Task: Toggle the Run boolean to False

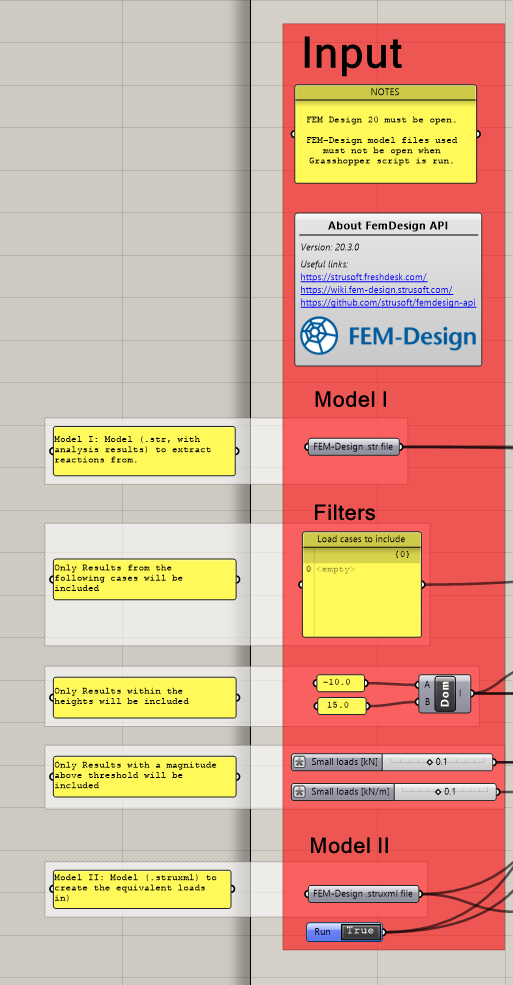Action: [361, 931]
